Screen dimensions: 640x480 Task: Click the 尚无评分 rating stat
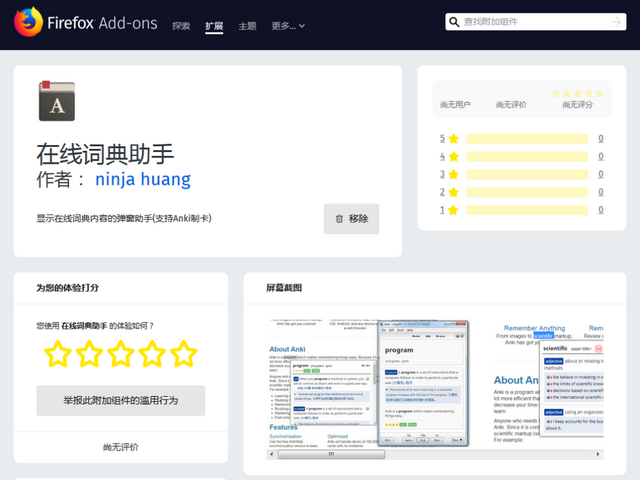coord(578,105)
